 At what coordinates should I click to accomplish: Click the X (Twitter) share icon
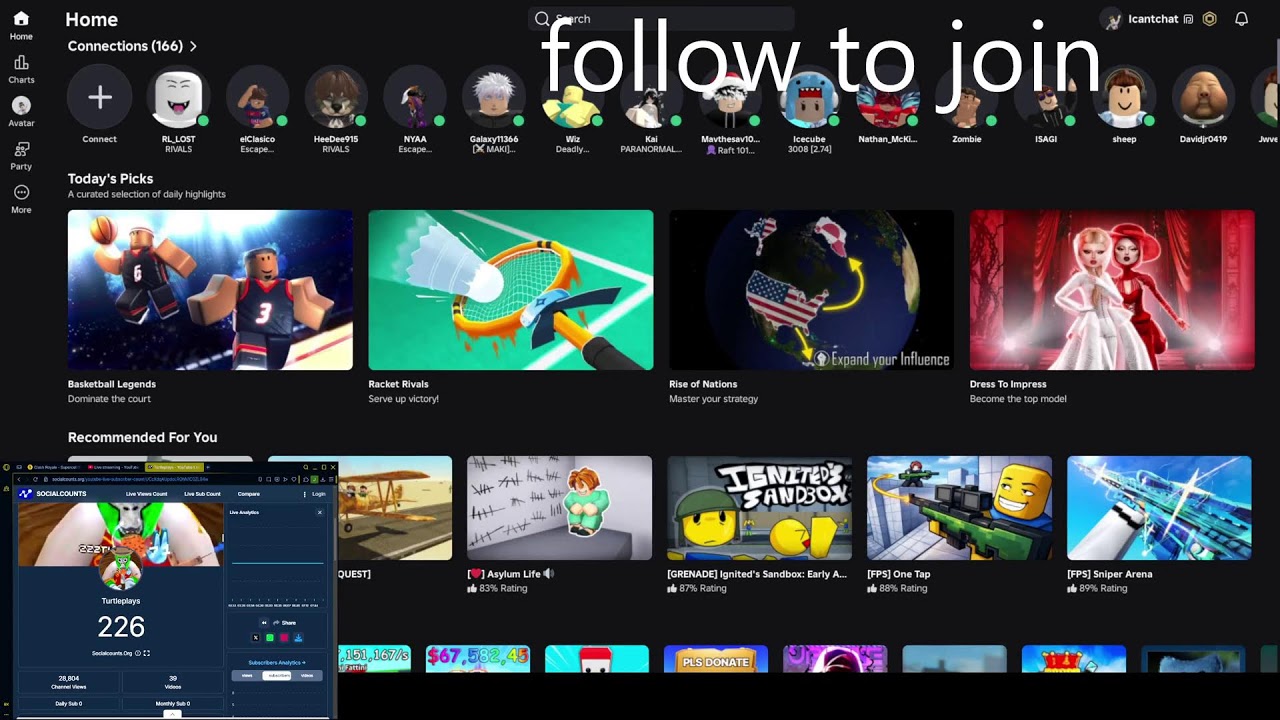pos(256,637)
